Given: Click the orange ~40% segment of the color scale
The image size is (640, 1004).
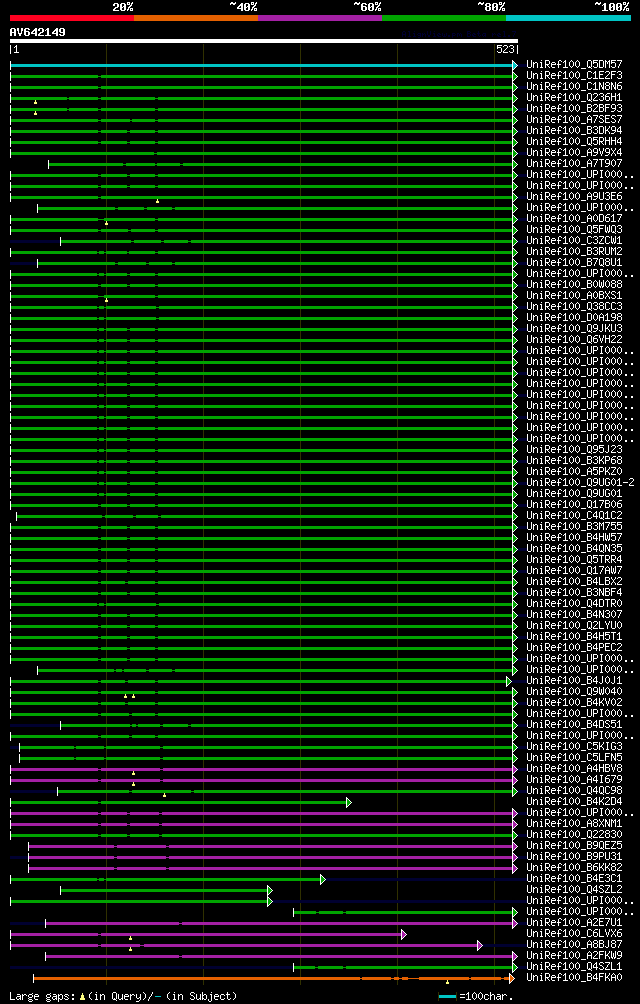Looking at the screenshot, I should [x=196, y=18].
